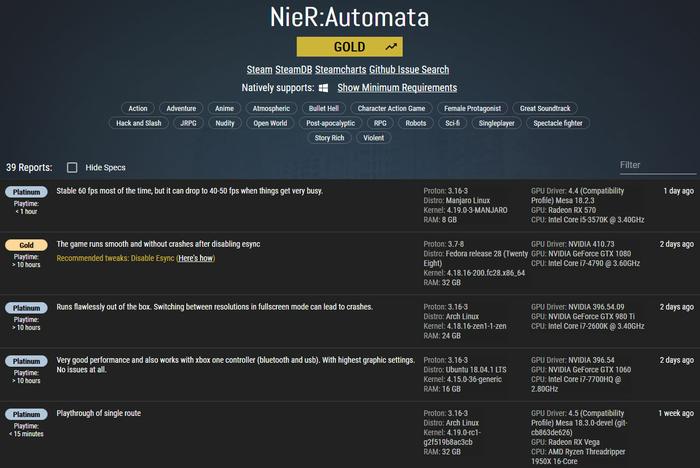Click the "The game runs smooth and without crashes" text
This screenshot has width=700, height=468.
[158, 244]
